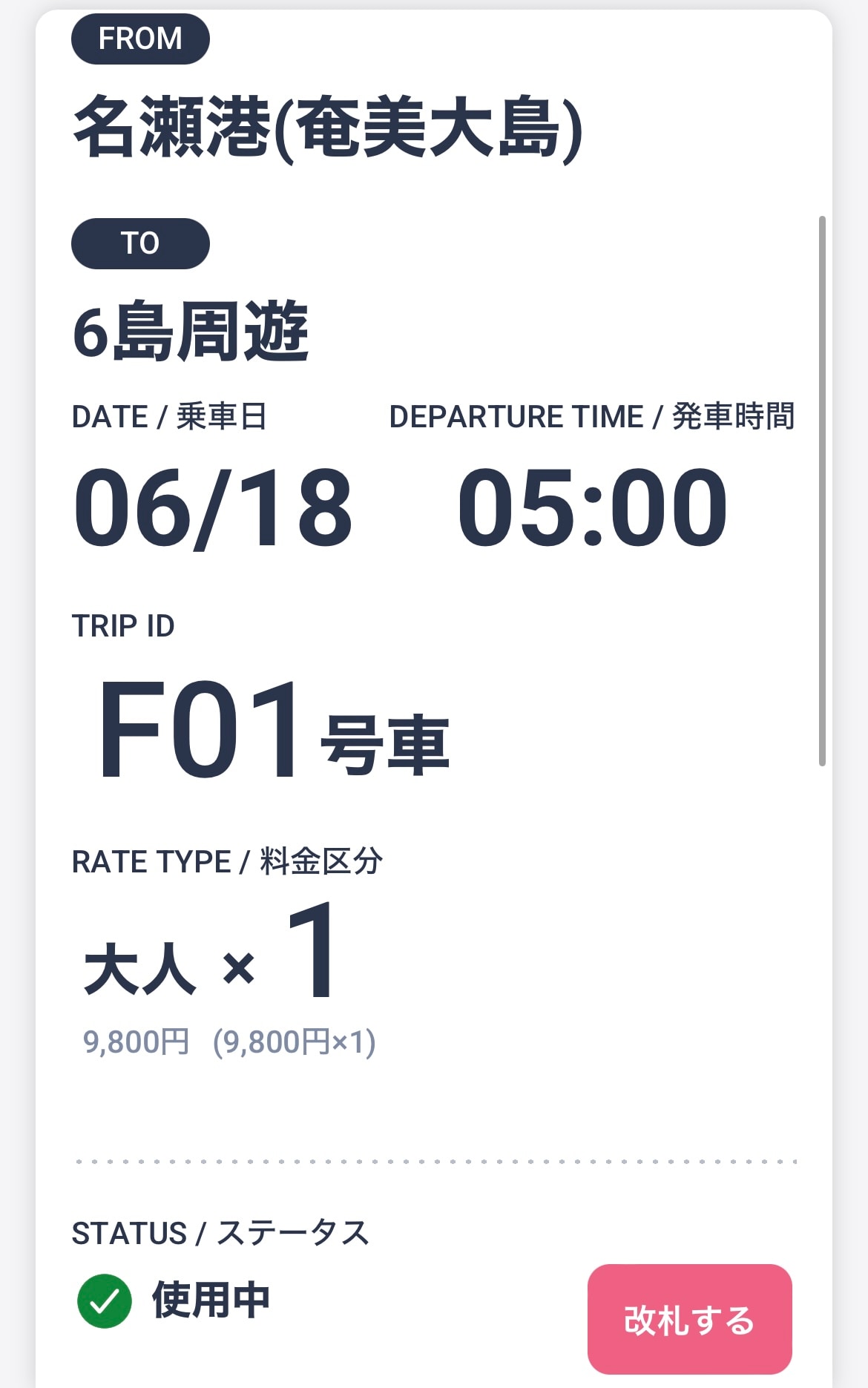Click the large adult count number 1
The height and width of the screenshot is (1388, 868).
(x=313, y=950)
